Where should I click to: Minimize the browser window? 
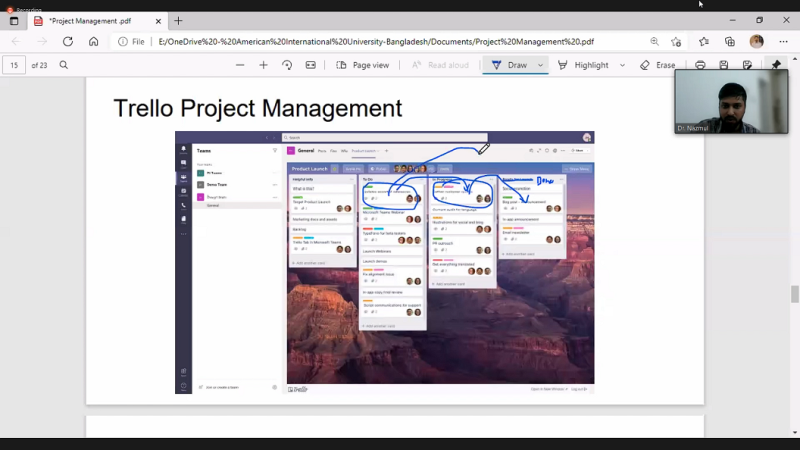(733, 20)
